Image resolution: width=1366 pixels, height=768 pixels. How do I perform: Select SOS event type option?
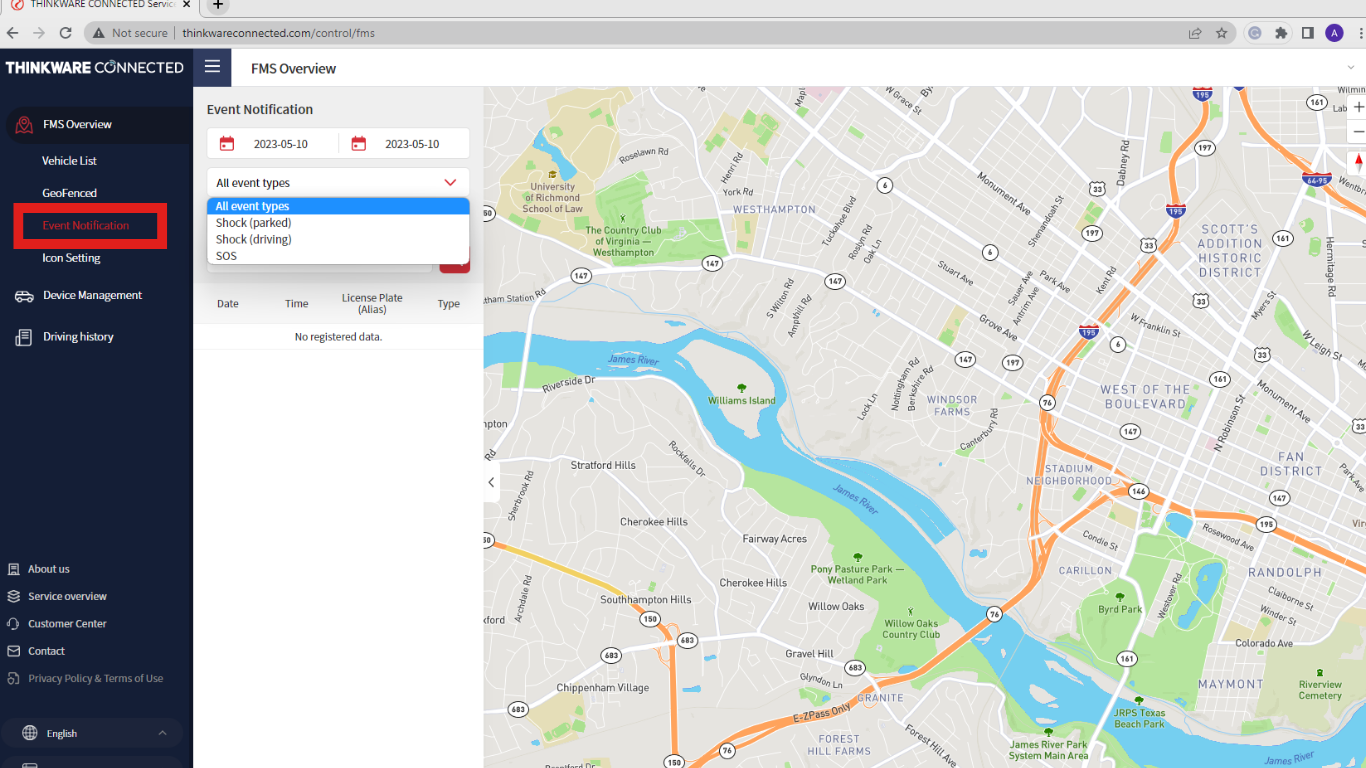coord(338,256)
